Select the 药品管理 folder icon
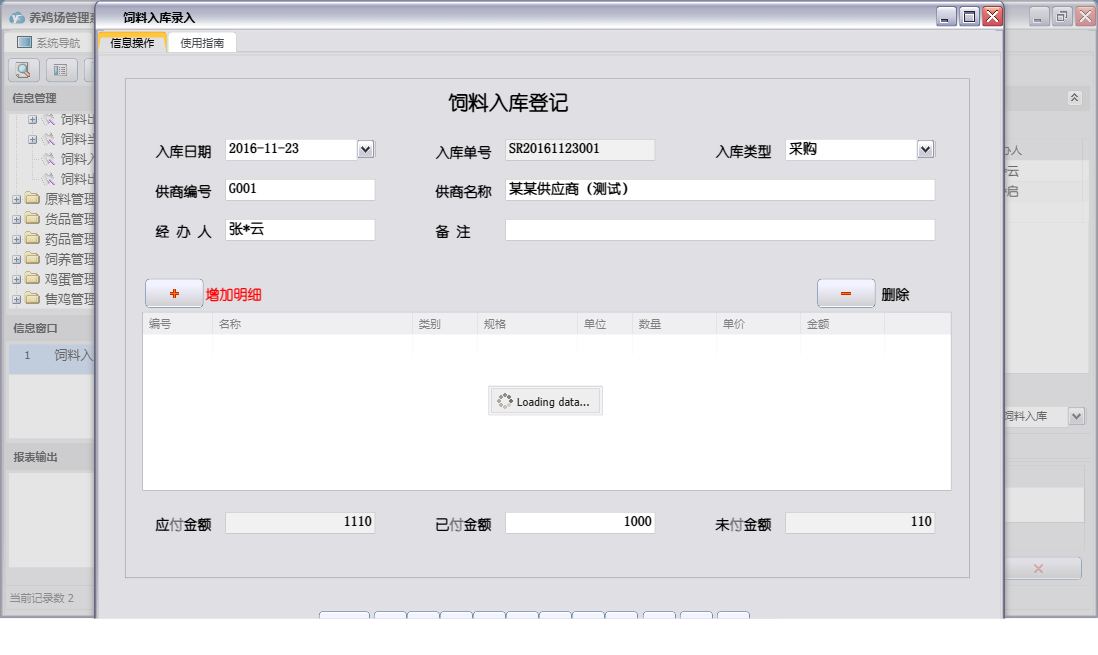 tap(33, 238)
